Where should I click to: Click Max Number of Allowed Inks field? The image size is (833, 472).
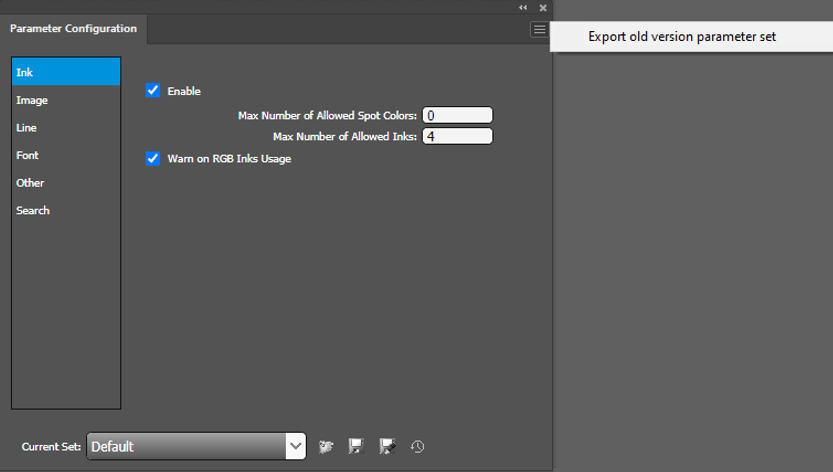tap(458, 136)
